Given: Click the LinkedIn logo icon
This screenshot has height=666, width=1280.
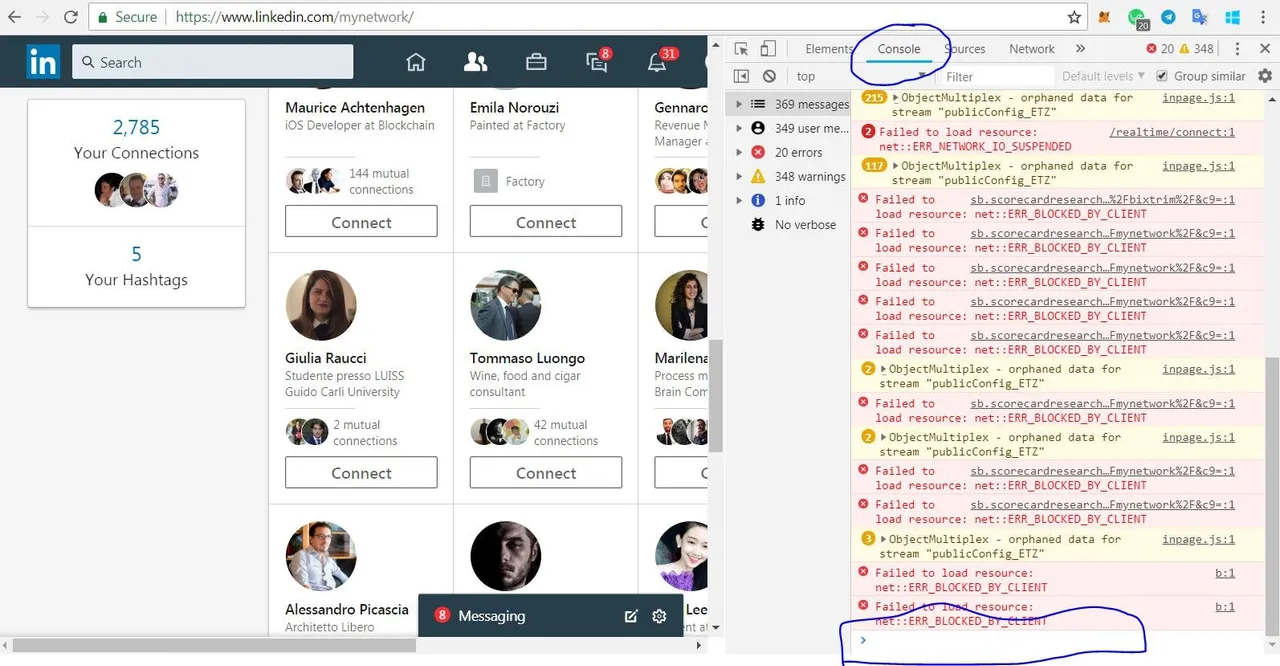Looking at the screenshot, I should [43, 62].
